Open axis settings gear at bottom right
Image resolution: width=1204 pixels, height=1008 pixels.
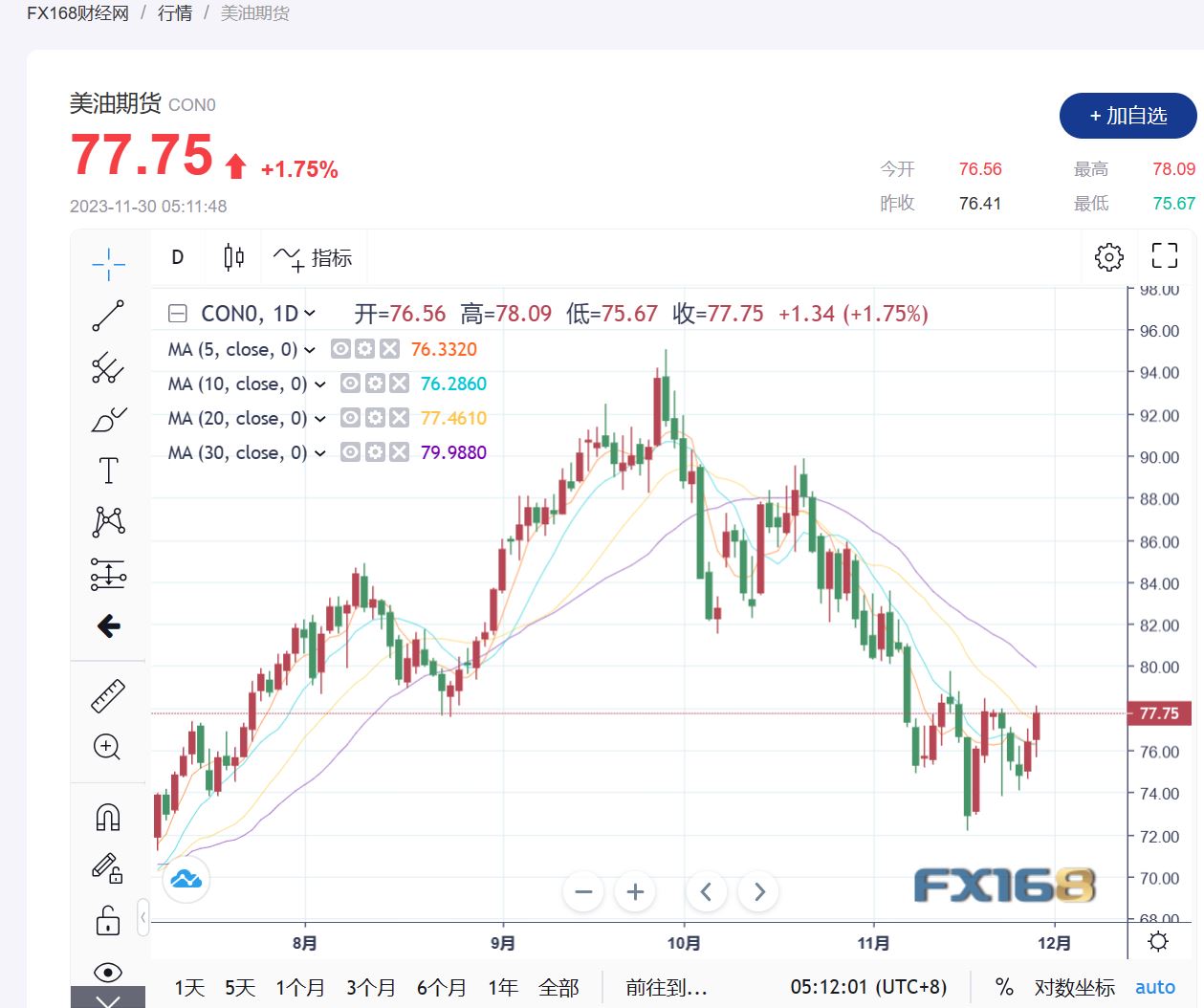(1158, 942)
